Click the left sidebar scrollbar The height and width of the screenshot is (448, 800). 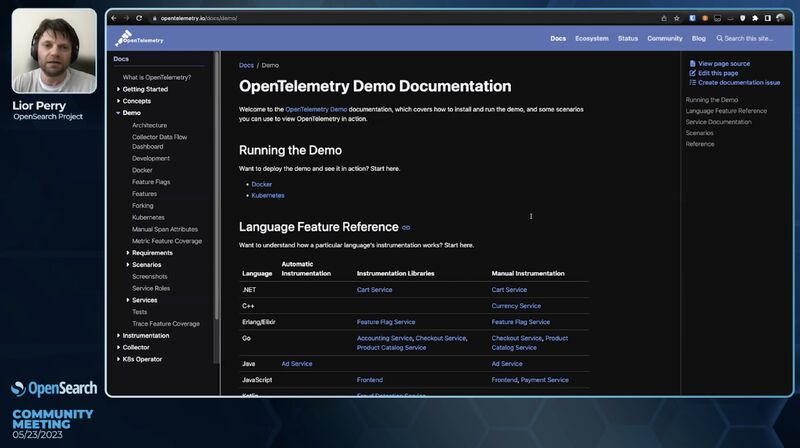217,186
